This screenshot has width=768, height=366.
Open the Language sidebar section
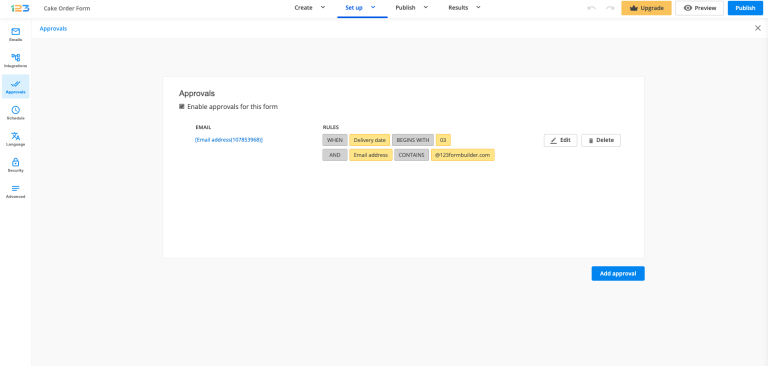pyautogui.click(x=16, y=139)
